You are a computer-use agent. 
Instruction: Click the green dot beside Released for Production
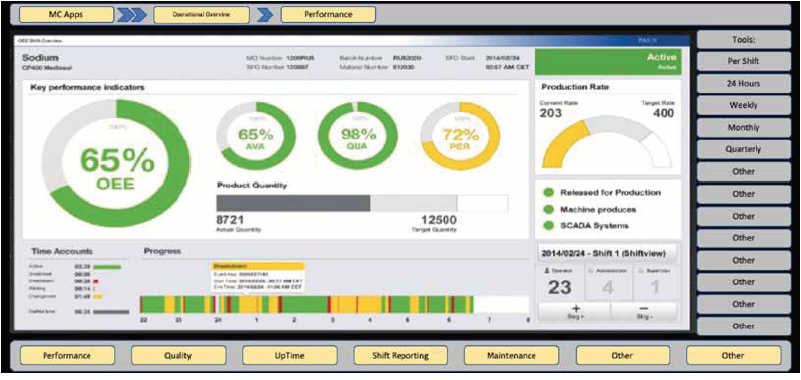(x=549, y=193)
